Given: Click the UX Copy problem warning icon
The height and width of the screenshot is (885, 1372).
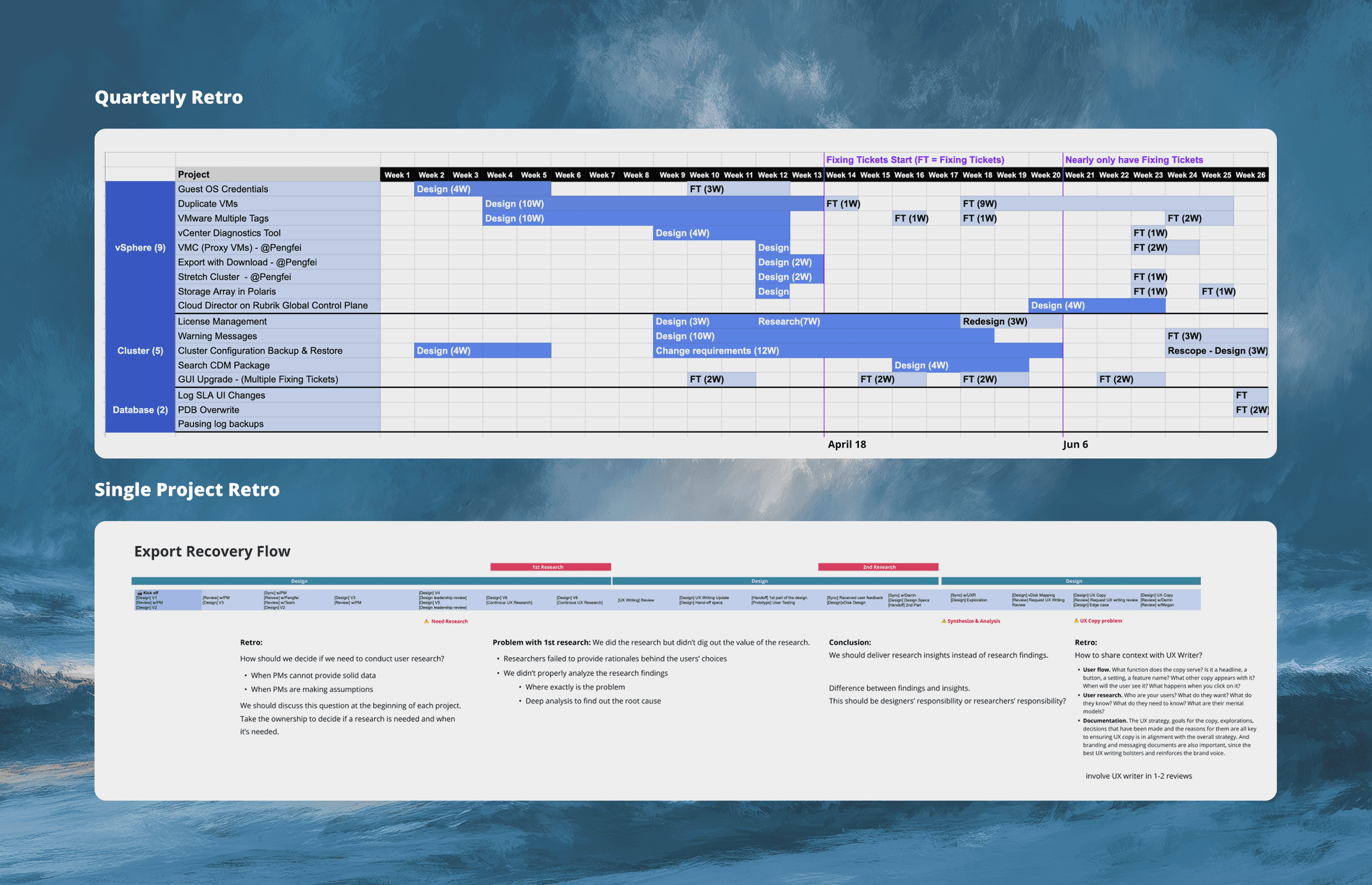Looking at the screenshot, I should tap(1076, 620).
